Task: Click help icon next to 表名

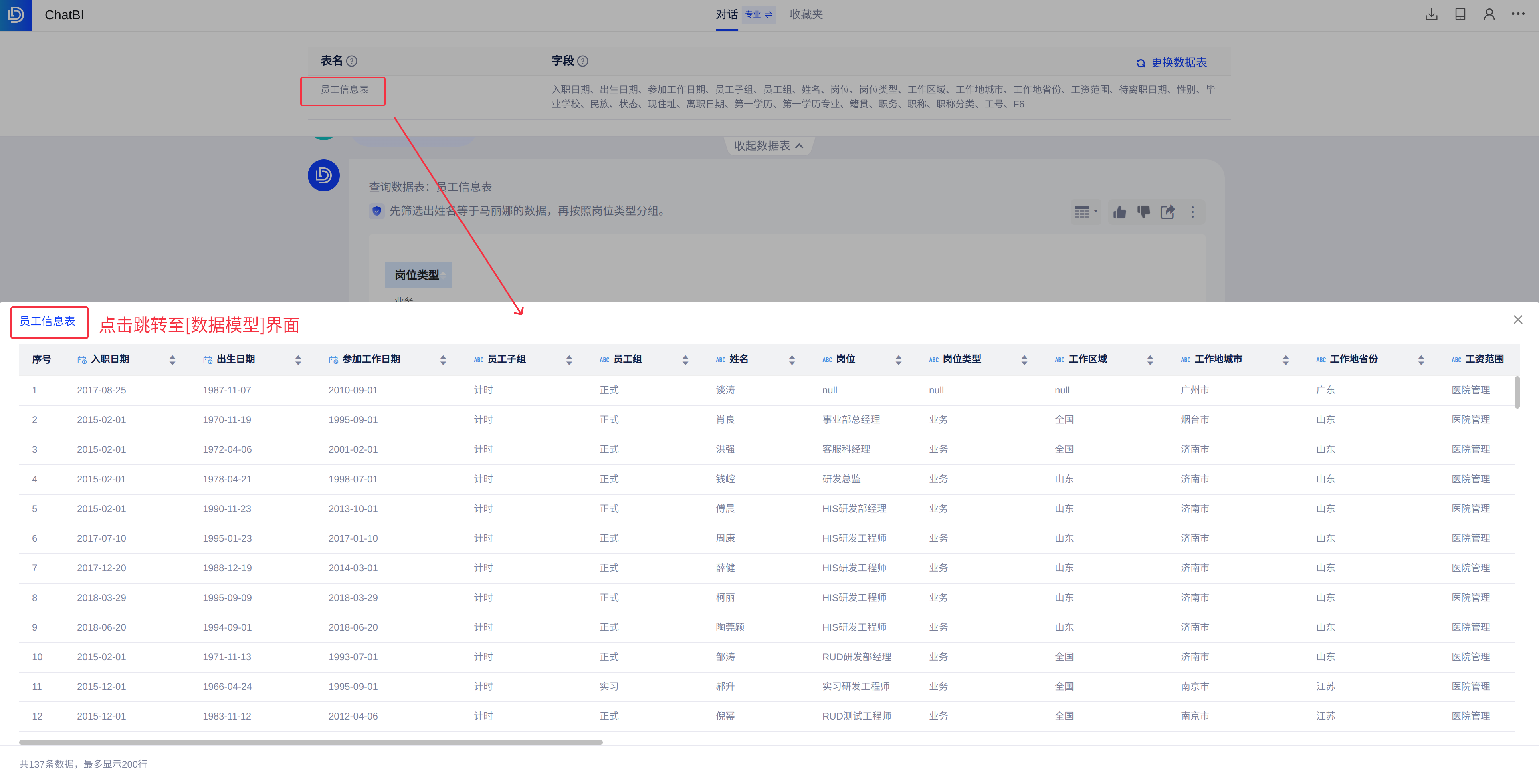Action: (352, 61)
